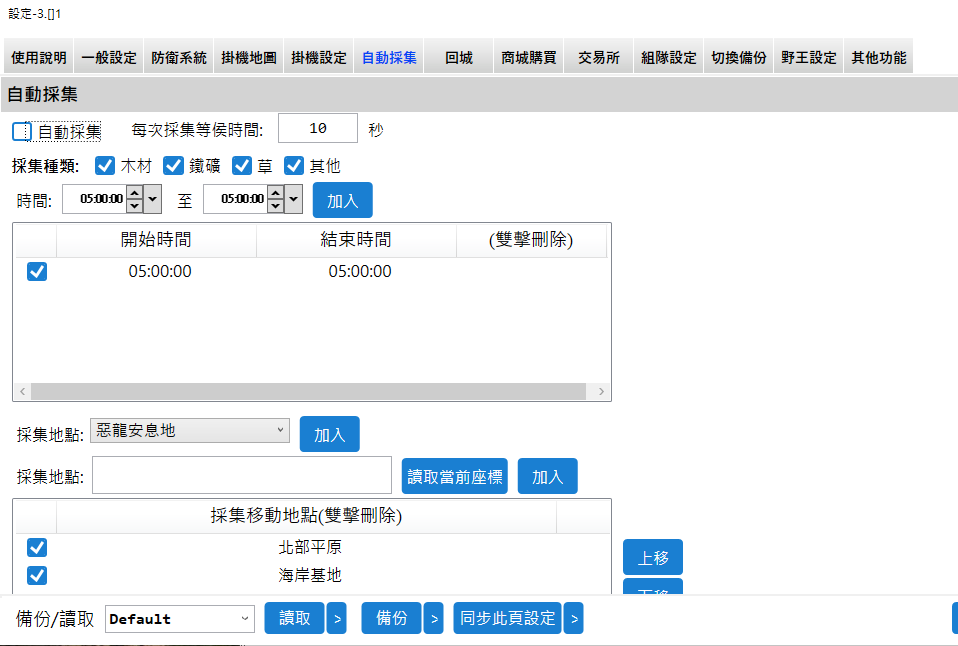
Task: Click the 每次採集等候時間 seconds field
Action: (318, 129)
